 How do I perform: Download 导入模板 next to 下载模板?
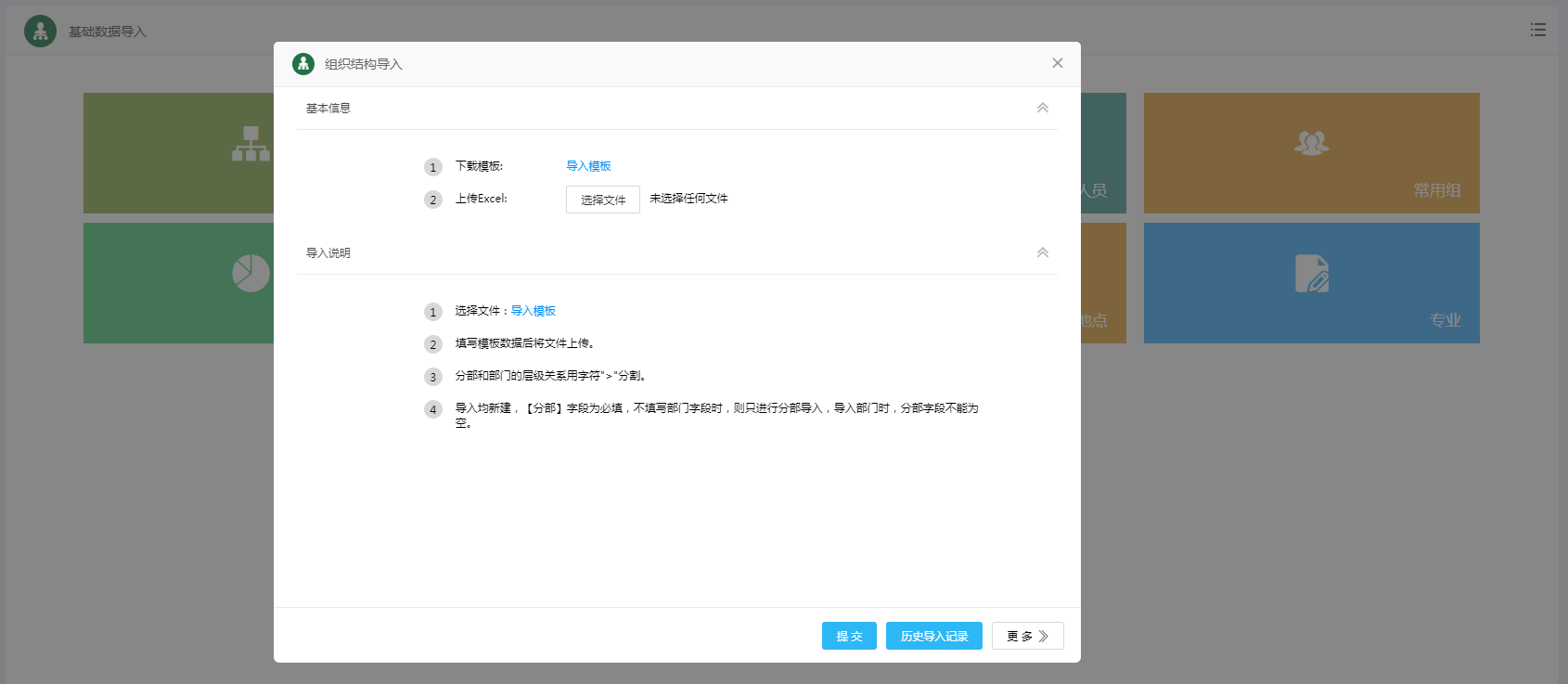tap(588, 166)
